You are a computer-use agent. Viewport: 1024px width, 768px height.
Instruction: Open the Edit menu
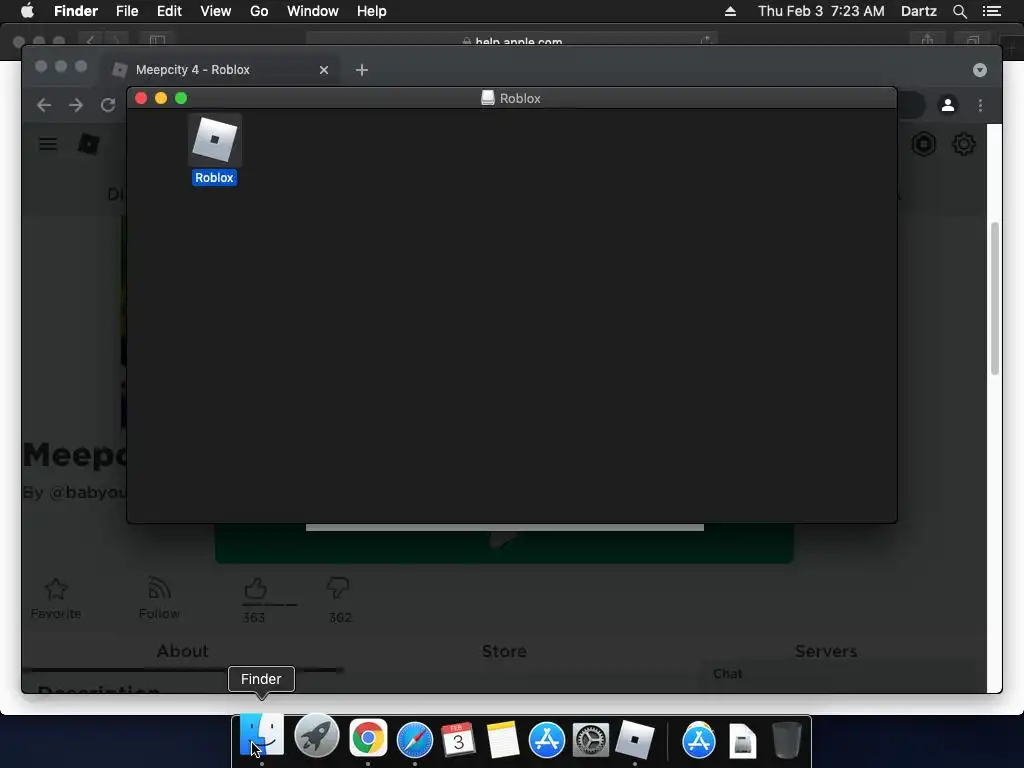pos(169,11)
